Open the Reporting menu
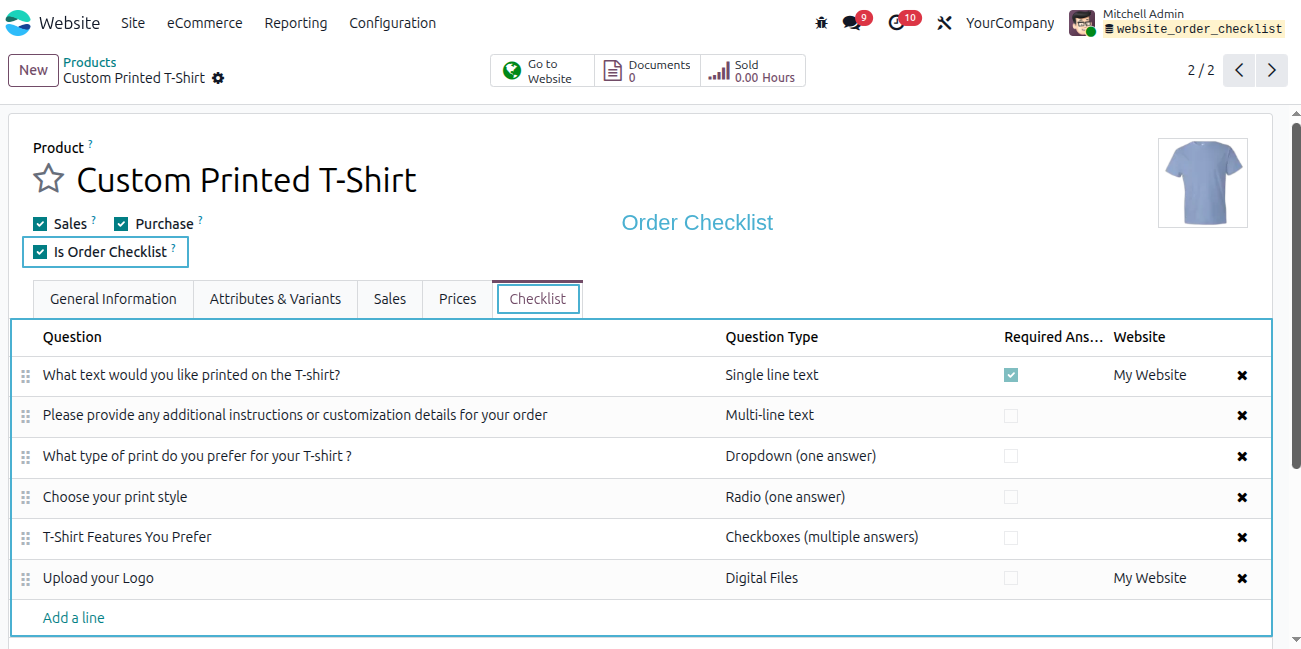 click(296, 23)
